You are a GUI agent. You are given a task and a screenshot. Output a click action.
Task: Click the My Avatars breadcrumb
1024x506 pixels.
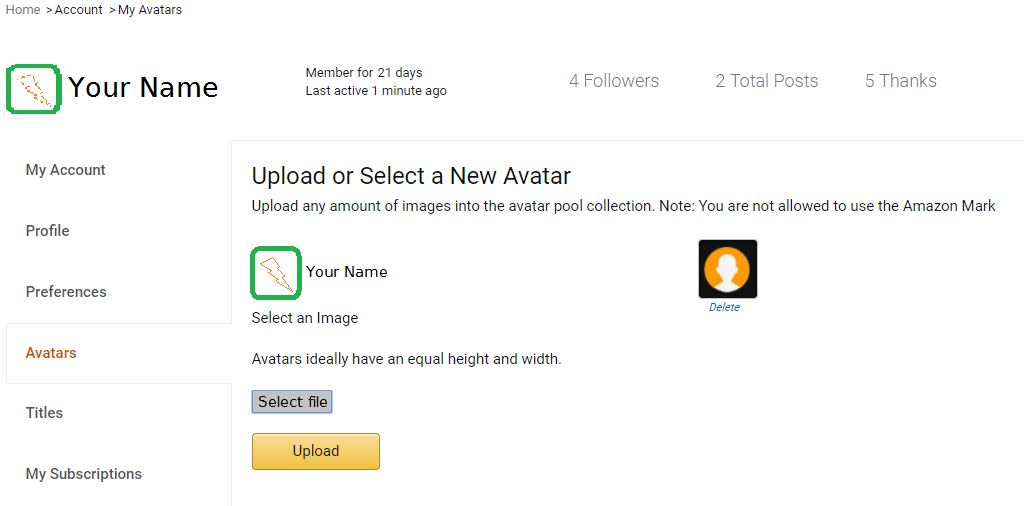tap(150, 10)
